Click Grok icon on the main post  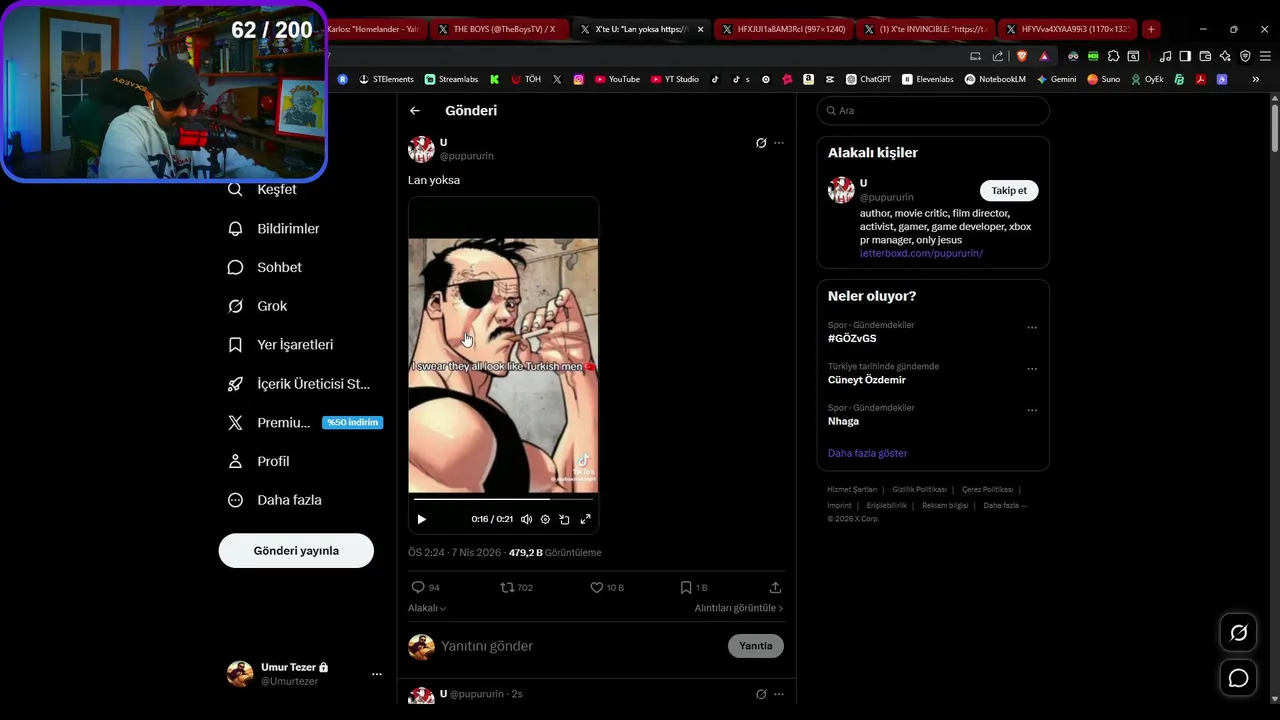pyautogui.click(x=761, y=143)
